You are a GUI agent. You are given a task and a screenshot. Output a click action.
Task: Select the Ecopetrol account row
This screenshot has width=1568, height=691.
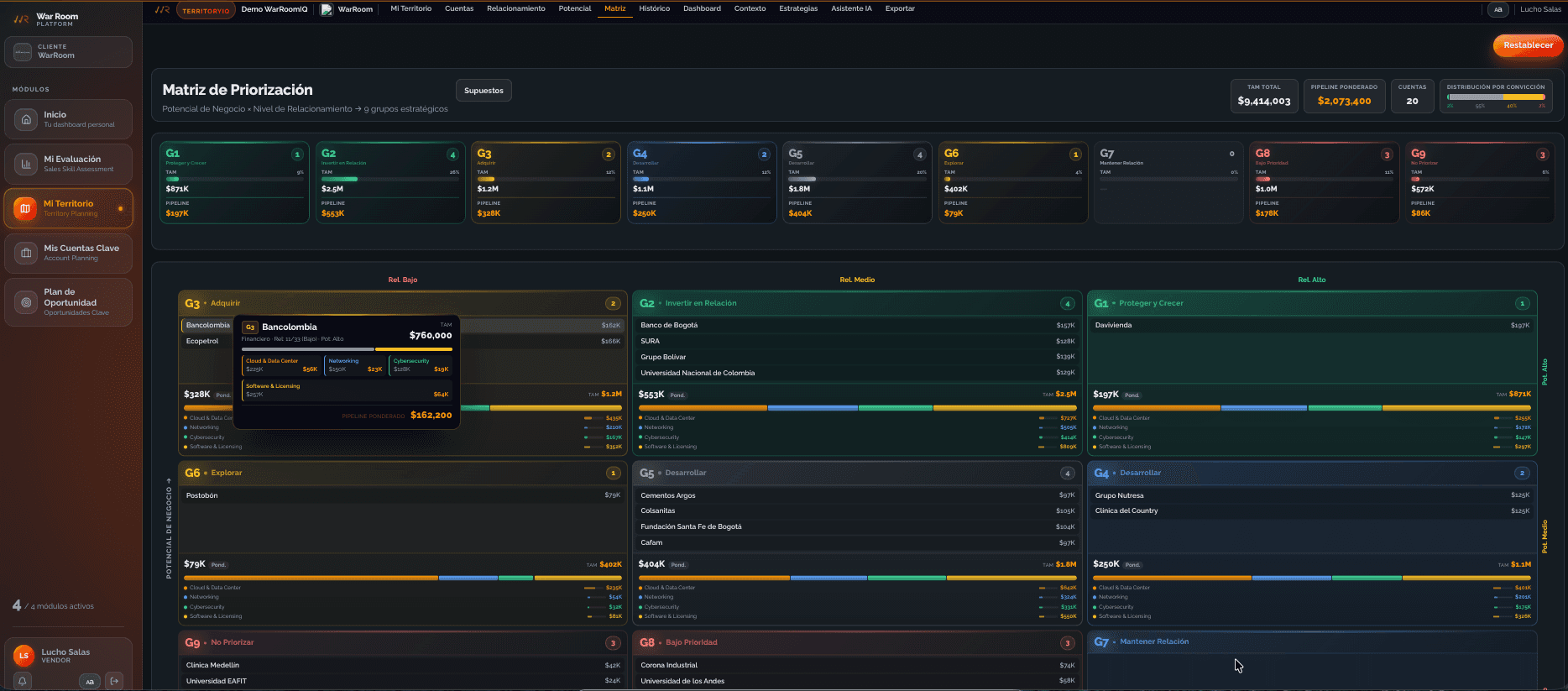coord(402,341)
